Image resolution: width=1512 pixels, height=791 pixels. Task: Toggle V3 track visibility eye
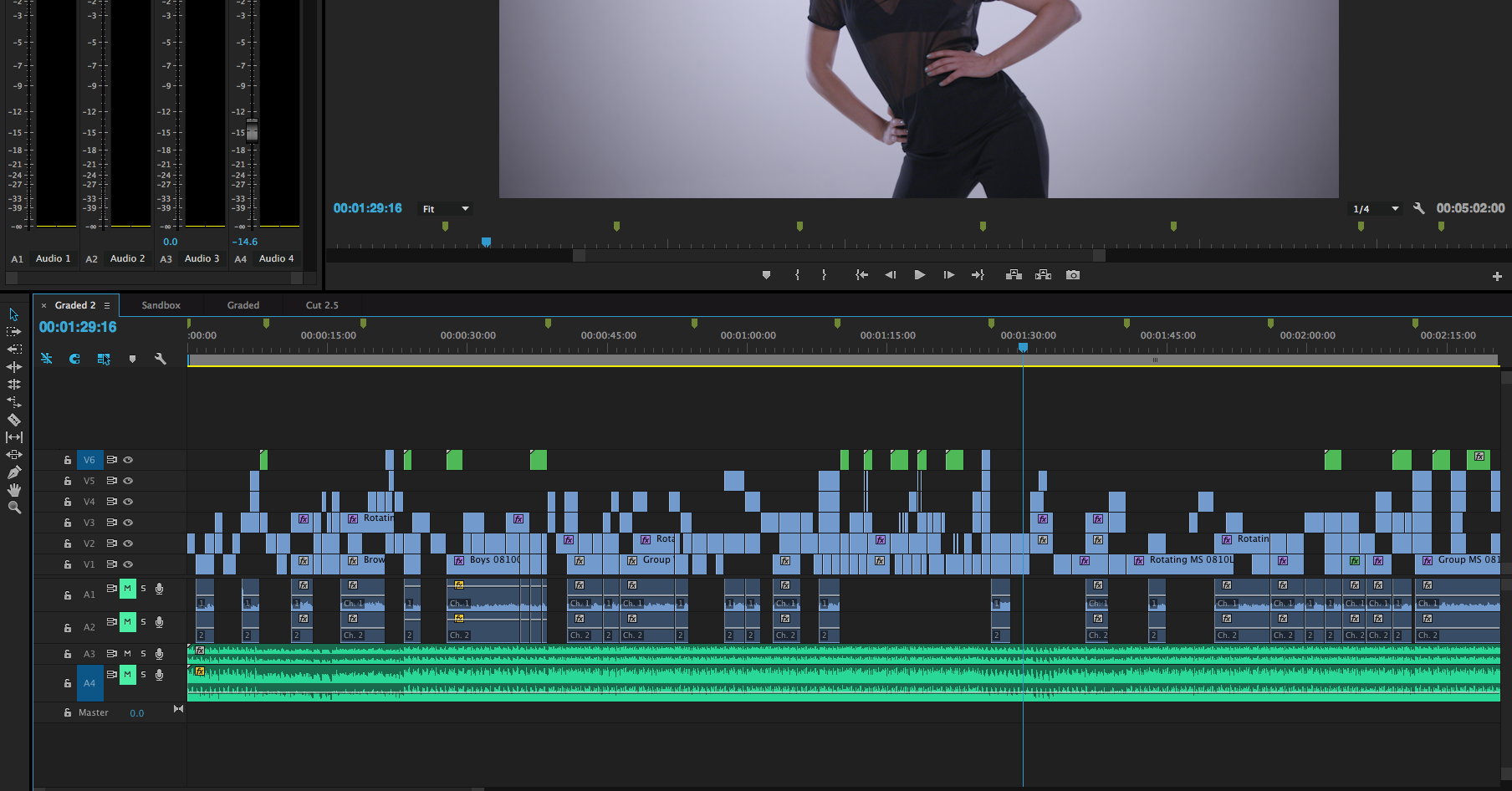pos(128,523)
